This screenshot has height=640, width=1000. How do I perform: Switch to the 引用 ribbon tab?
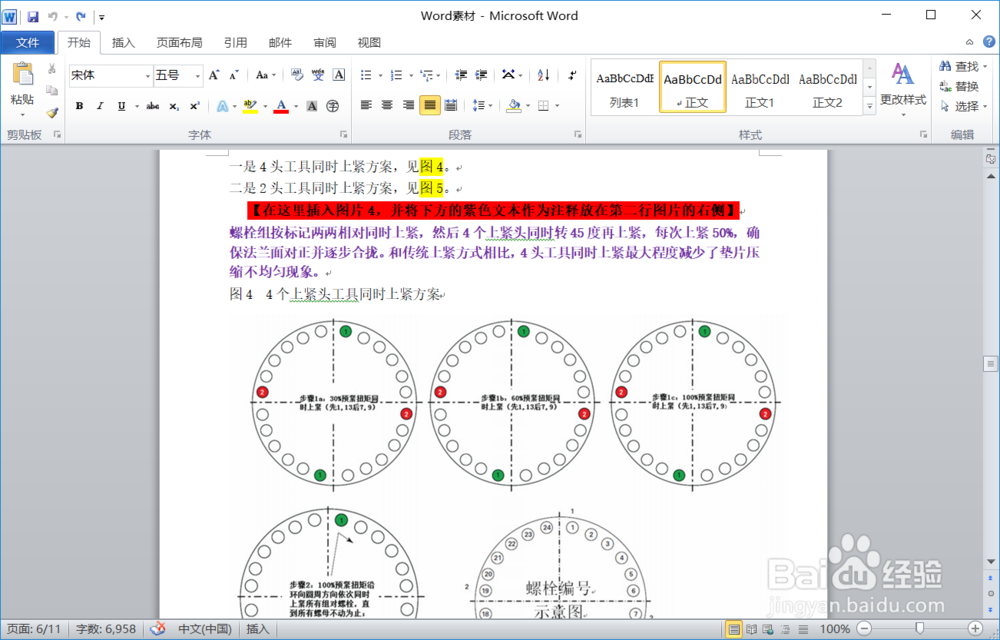pyautogui.click(x=235, y=43)
